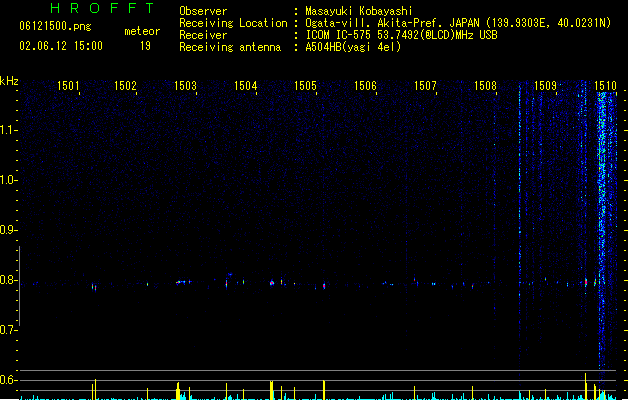Click the Observer label
Image resolution: width=629 pixels, height=400 pixels.
(203, 11)
